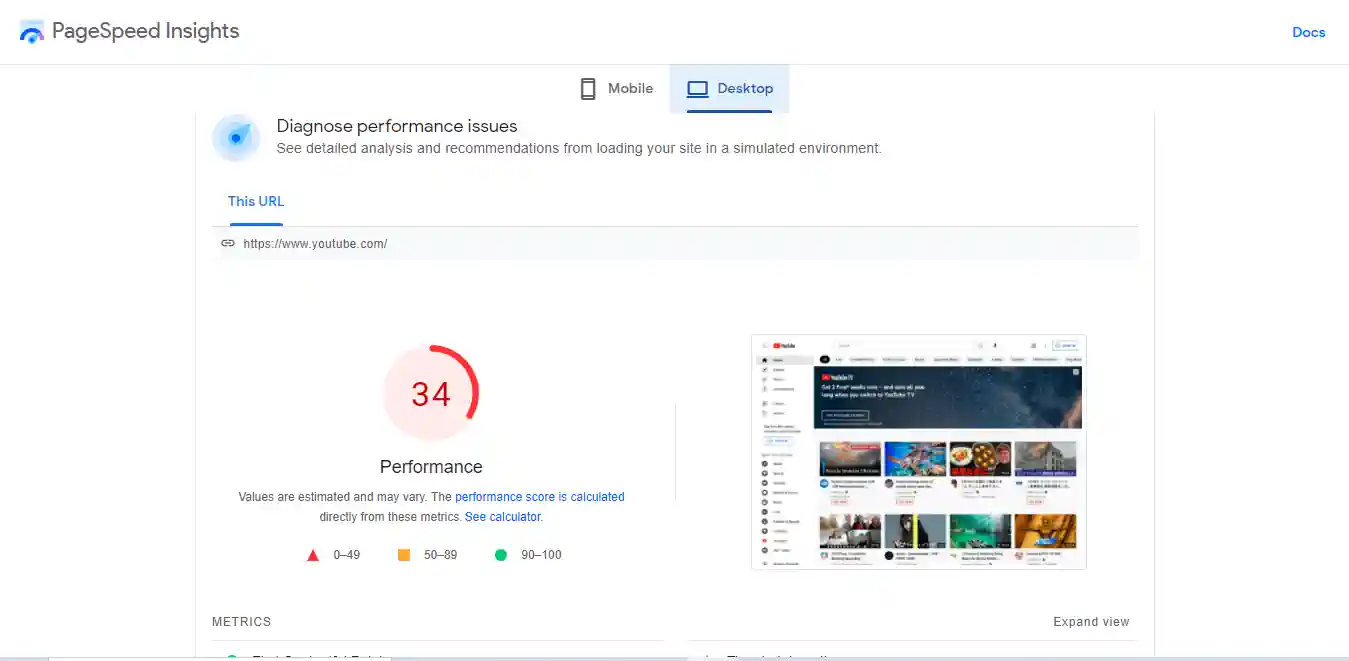Click Expand view for the metrics
The height and width of the screenshot is (661, 1349).
tap(1091, 621)
